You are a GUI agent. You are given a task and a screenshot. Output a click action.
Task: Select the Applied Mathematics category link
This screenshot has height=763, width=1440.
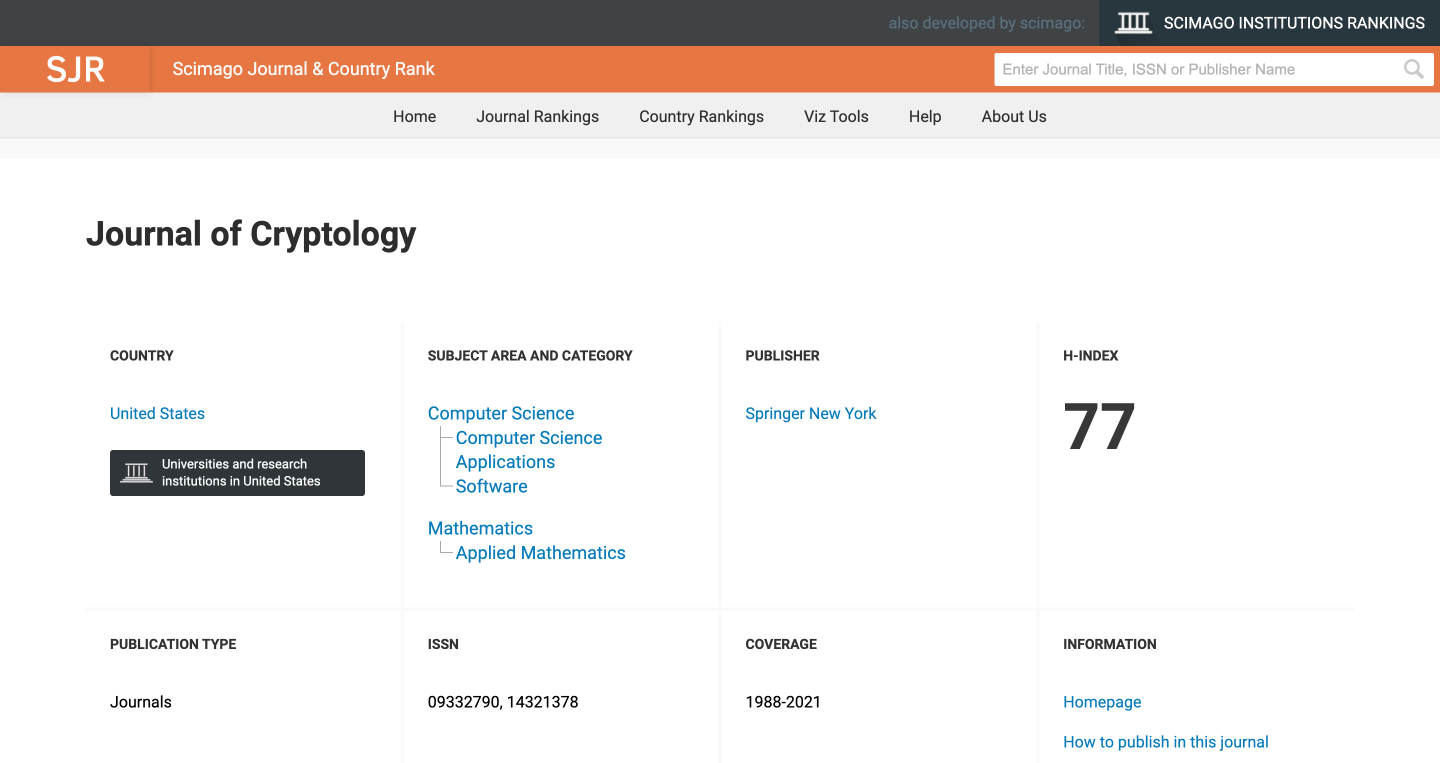[541, 553]
